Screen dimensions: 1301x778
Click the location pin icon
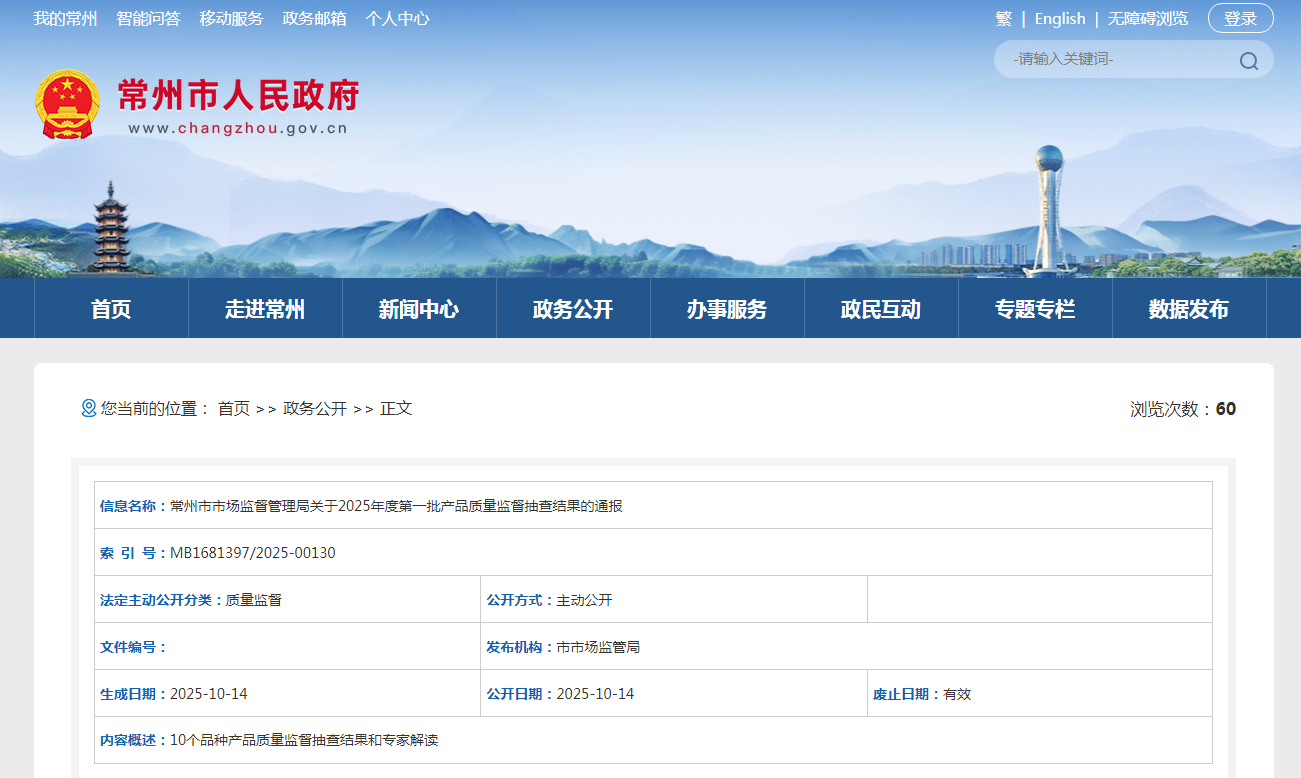pyautogui.click(x=89, y=408)
